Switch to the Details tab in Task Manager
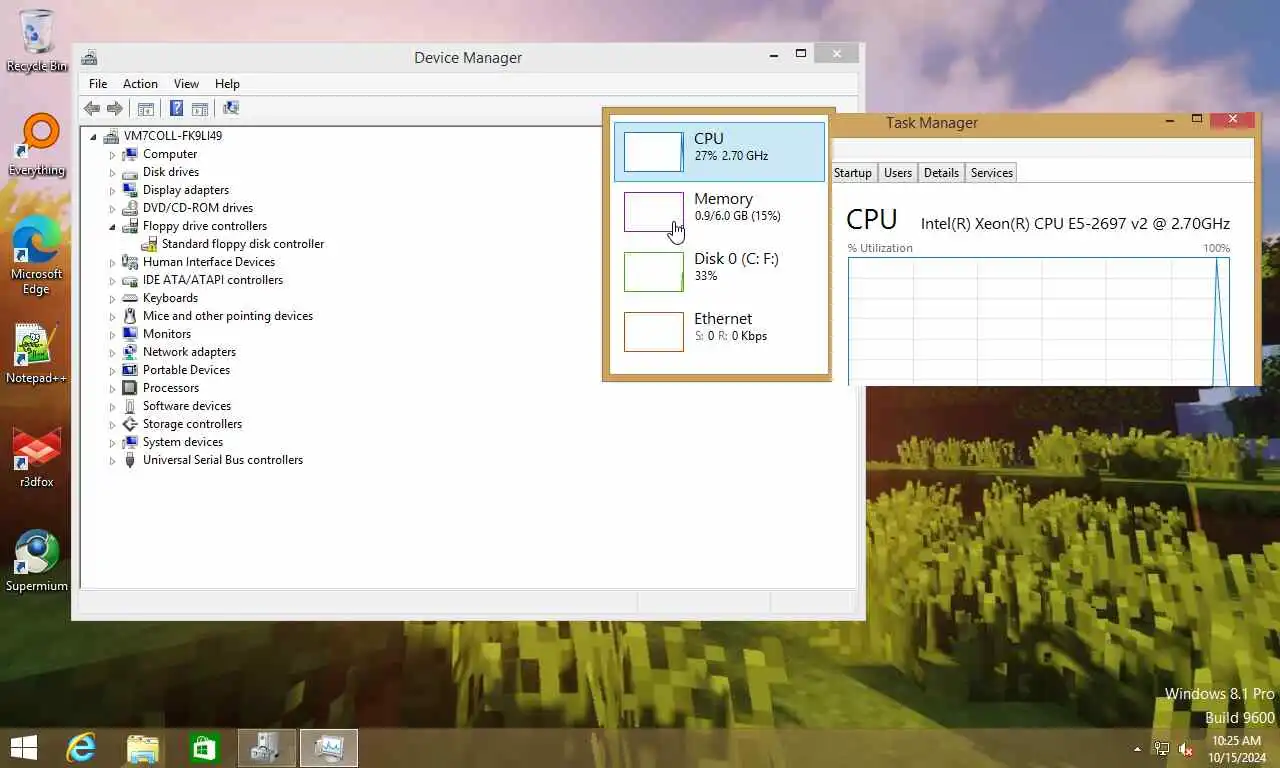Screen dimensions: 1280x768 point(941,173)
